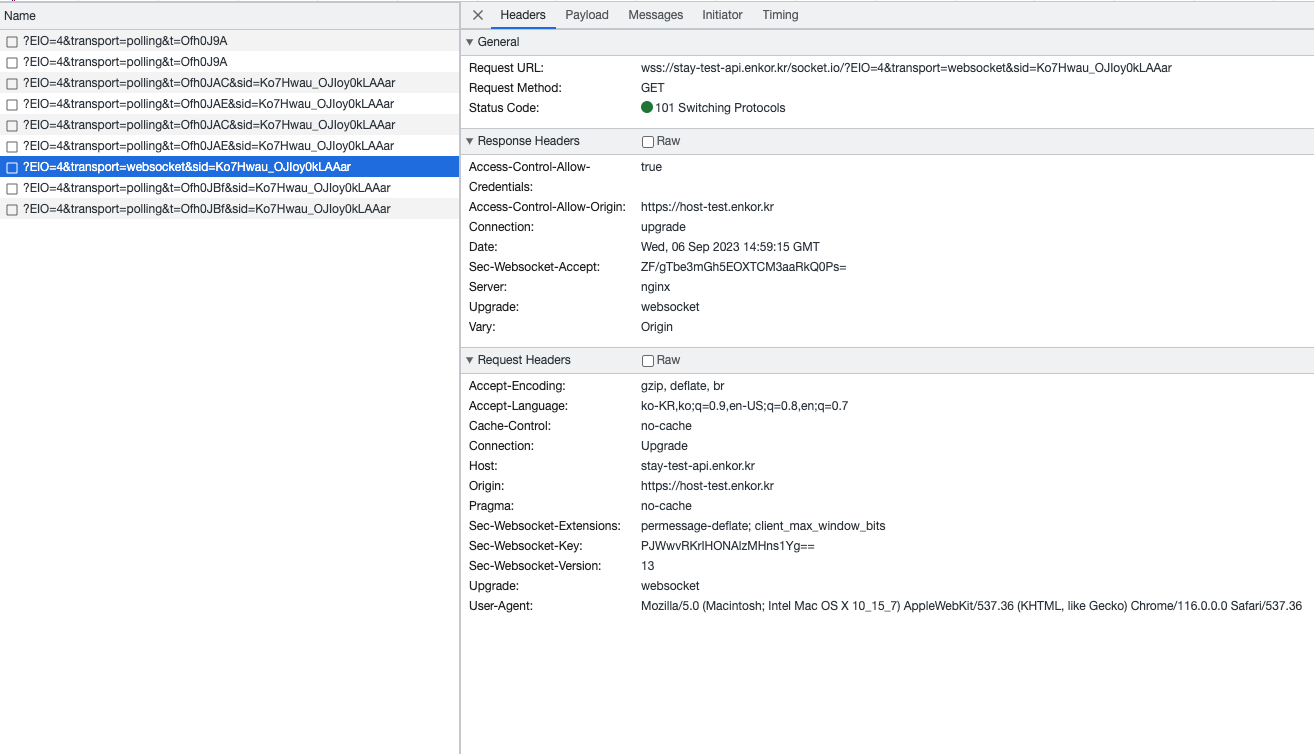
Task: Select the Accept-Encoding value gzip, deflate, br
Action: point(682,386)
